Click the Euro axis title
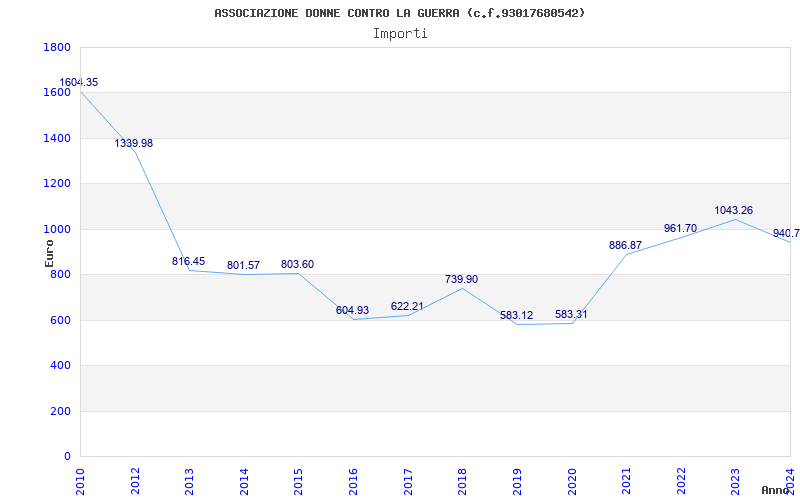800x500 pixels. point(49,253)
